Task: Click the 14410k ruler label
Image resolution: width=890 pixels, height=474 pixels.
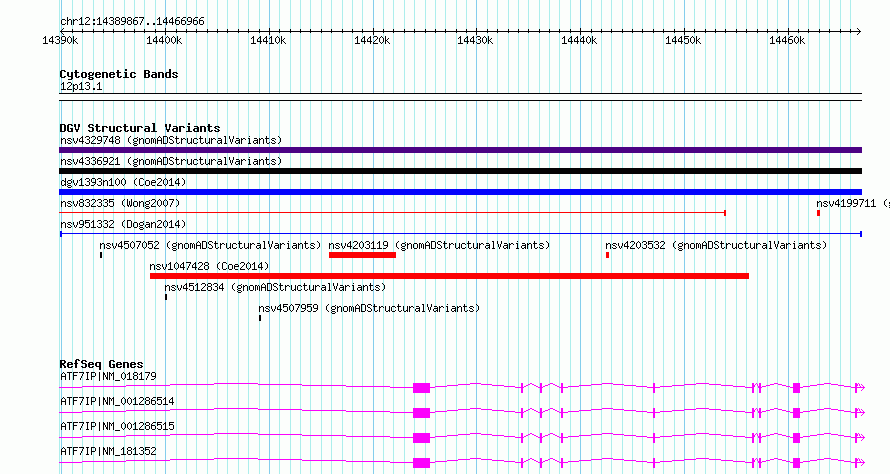Action: [x=268, y=40]
